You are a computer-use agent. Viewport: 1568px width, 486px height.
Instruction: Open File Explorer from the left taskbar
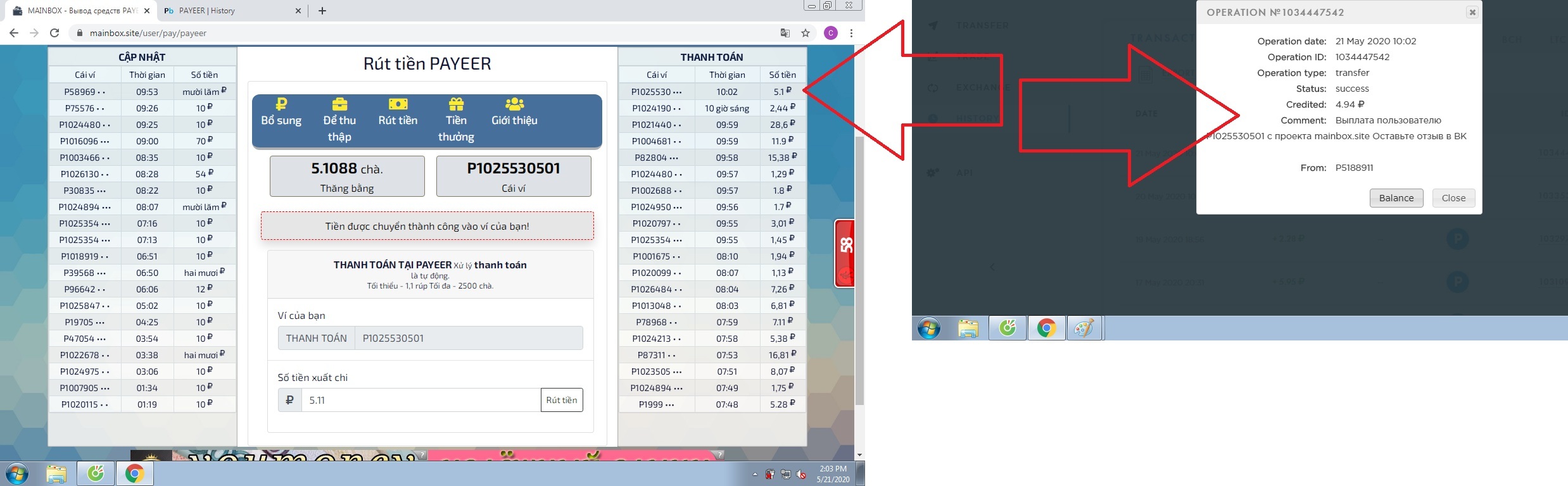(x=56, y=473)
